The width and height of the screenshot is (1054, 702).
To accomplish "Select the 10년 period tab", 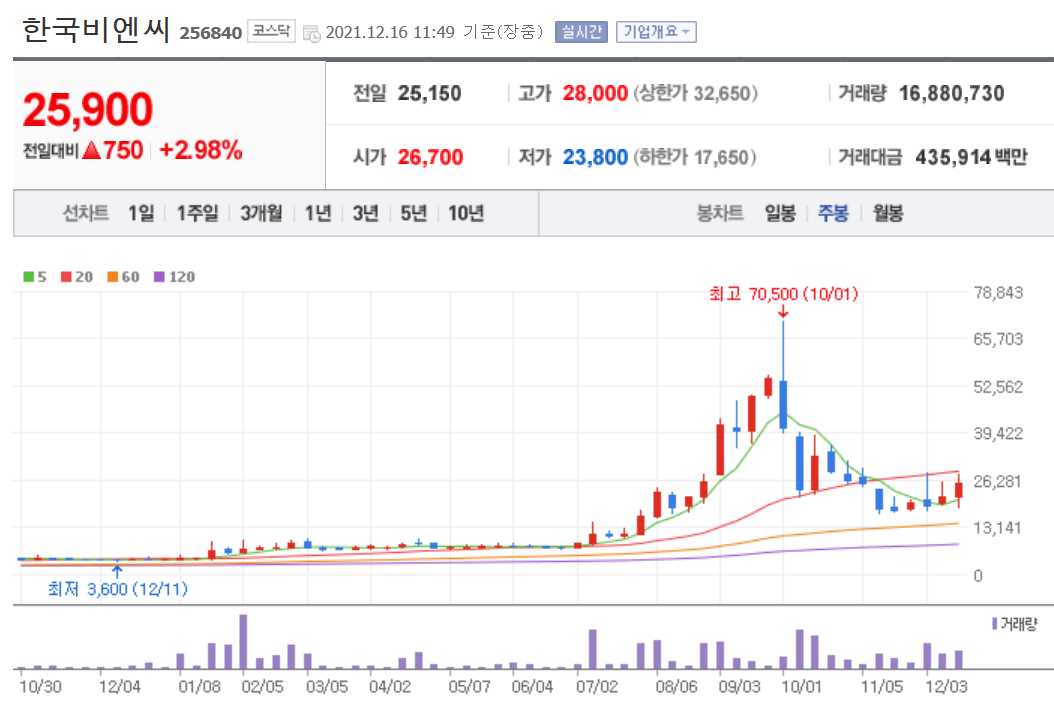I will [462, 213].
